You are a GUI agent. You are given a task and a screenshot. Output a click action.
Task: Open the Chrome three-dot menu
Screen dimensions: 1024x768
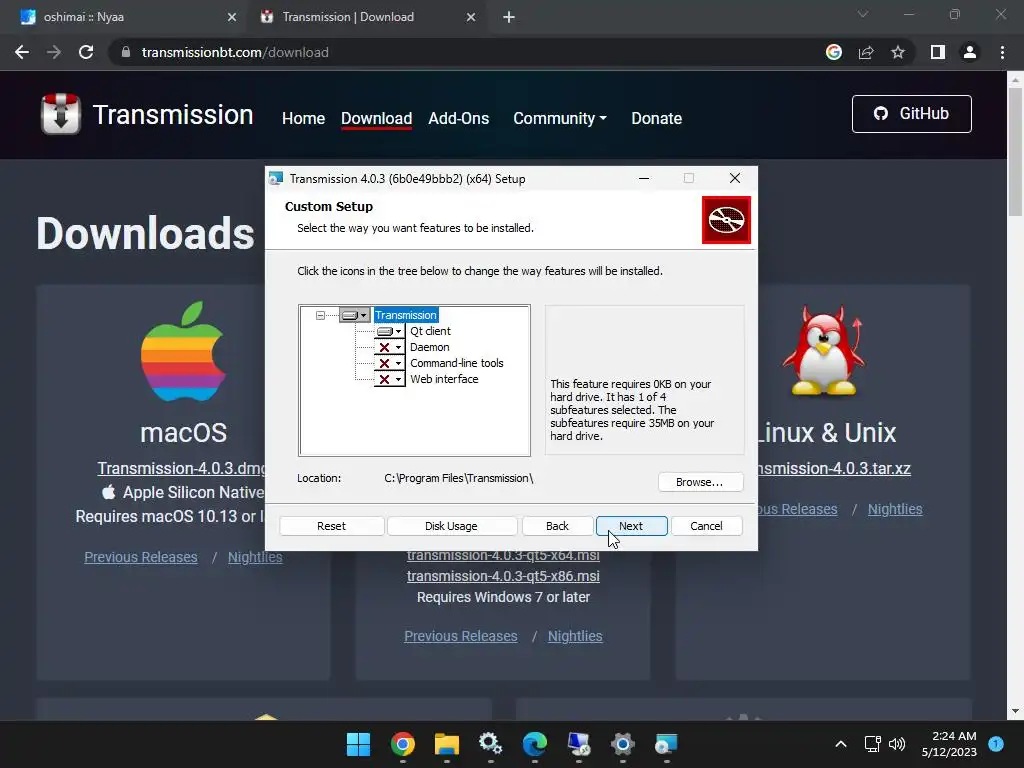1002,52
